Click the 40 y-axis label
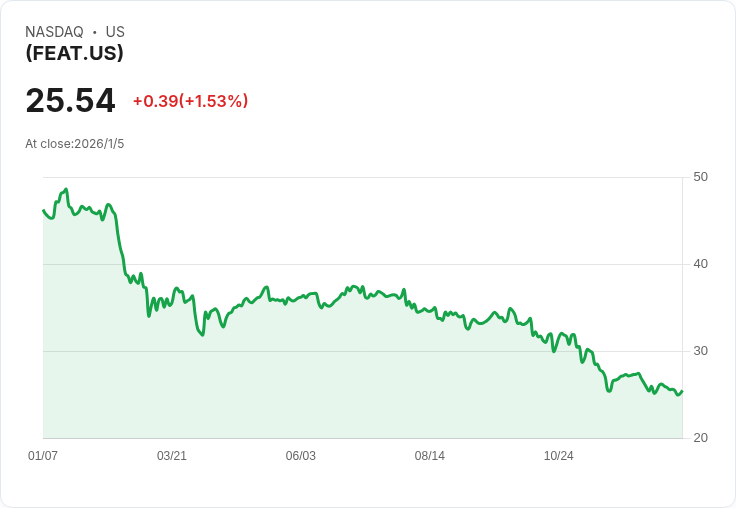736x508 pixels. tap(700, 264)
